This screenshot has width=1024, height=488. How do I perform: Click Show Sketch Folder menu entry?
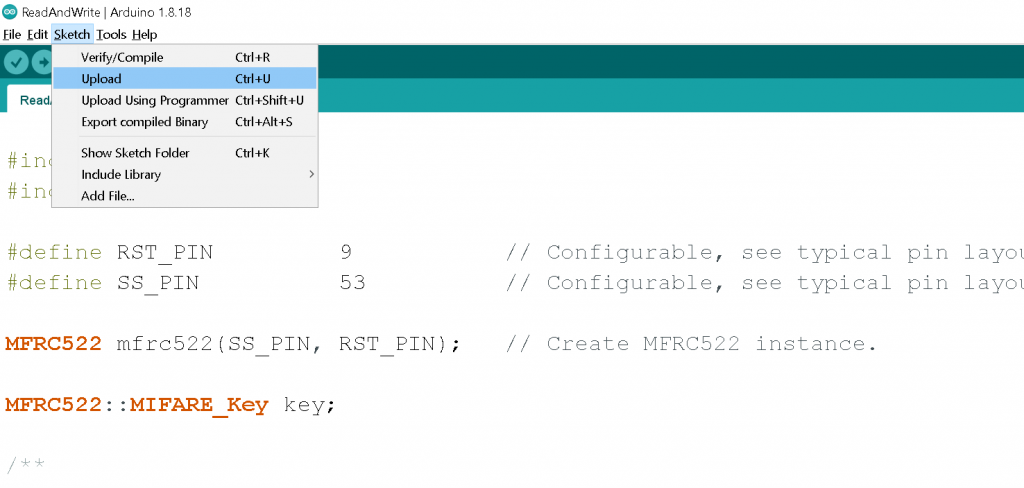coord(135,153)
